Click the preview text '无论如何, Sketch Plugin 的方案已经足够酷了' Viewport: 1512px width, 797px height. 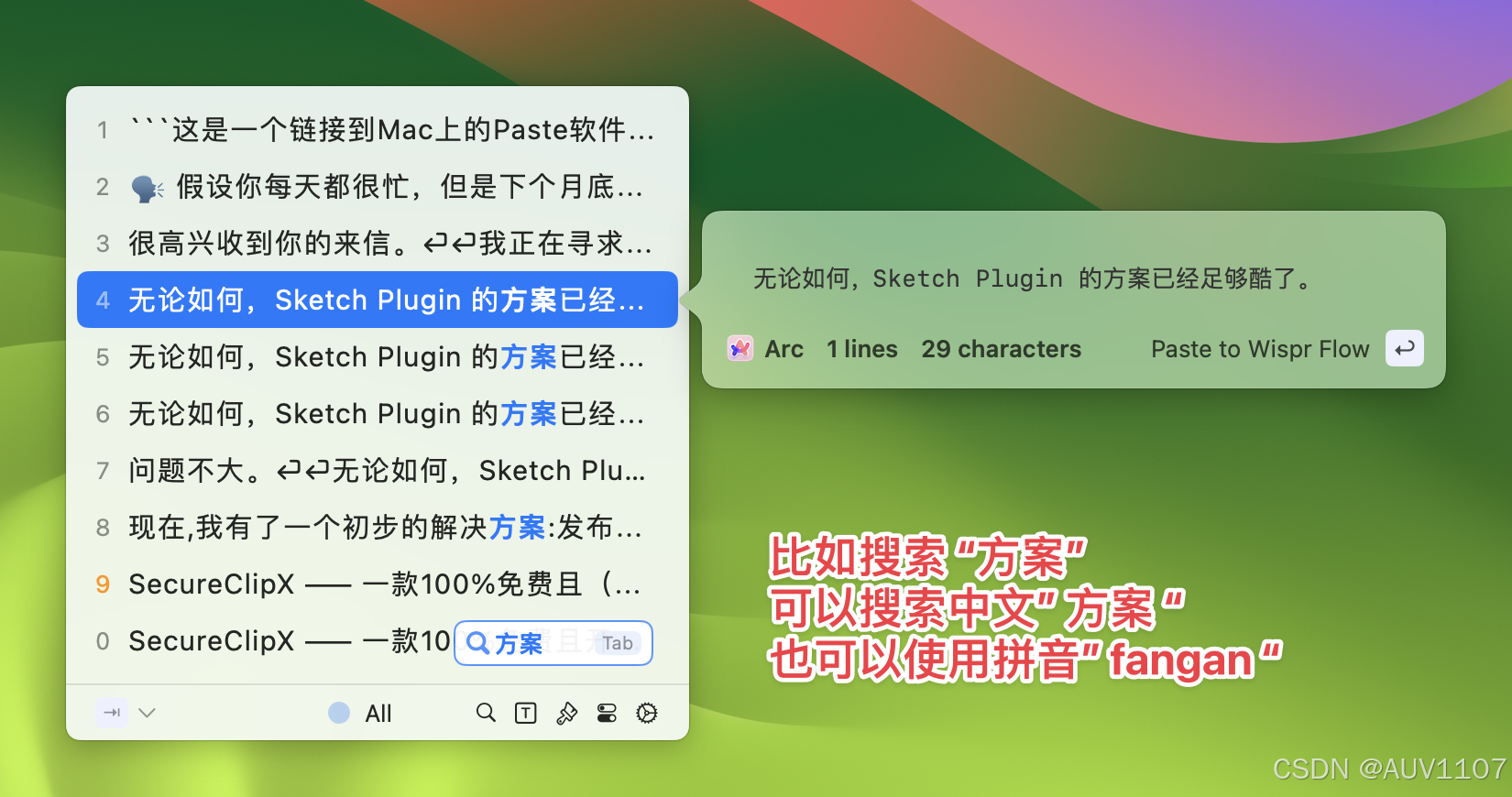click(x=1033, y=278)
